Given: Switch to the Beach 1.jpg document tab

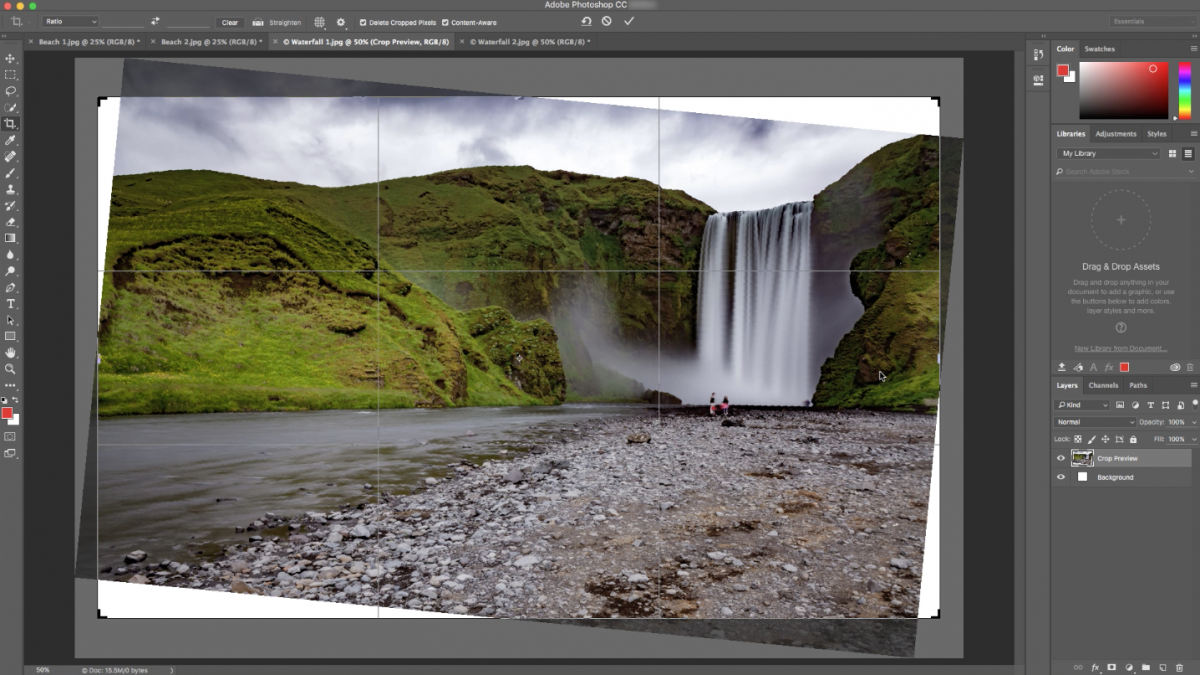Looking at the screenshot, I should [88, 42].
